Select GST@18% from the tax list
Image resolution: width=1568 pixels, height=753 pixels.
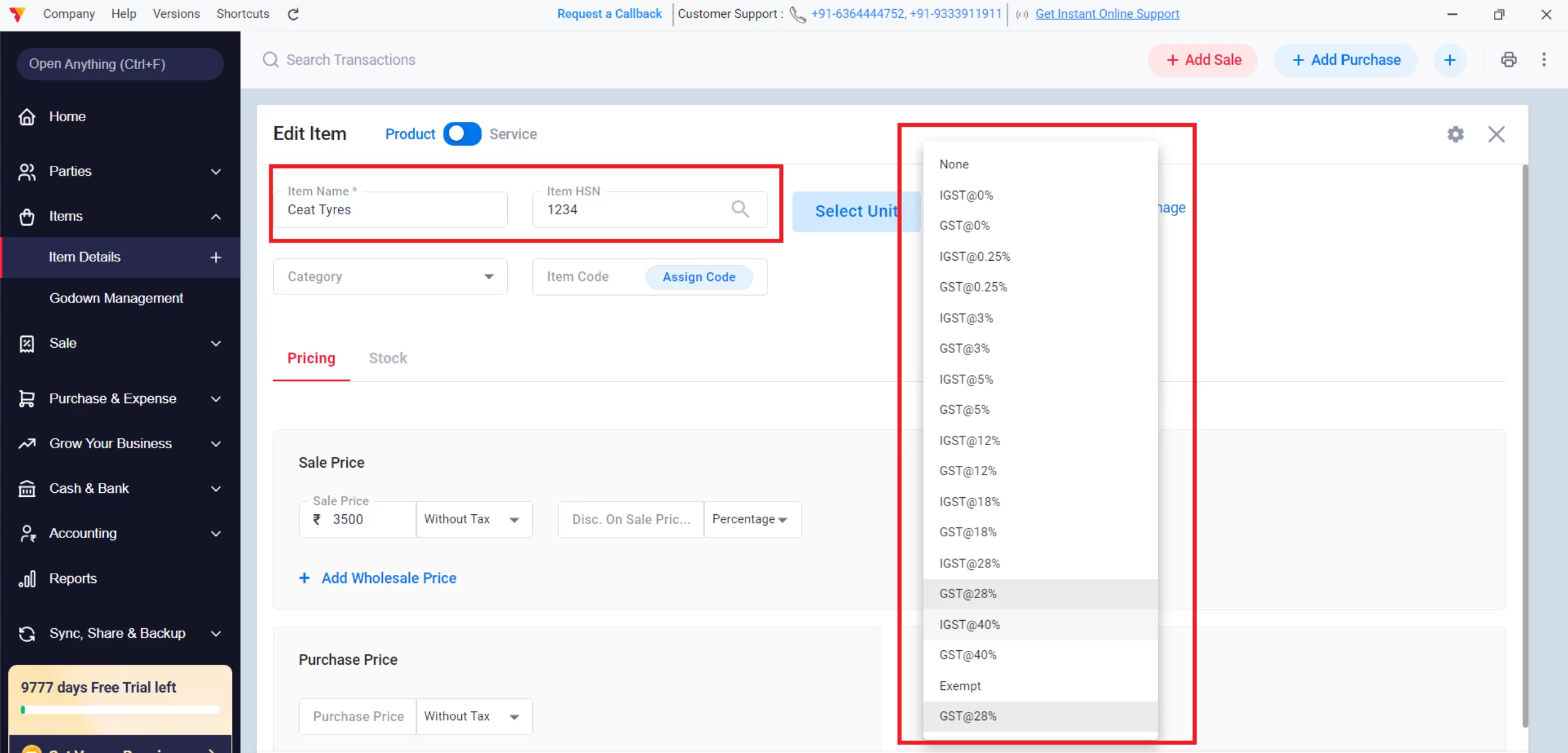(968, 532)
